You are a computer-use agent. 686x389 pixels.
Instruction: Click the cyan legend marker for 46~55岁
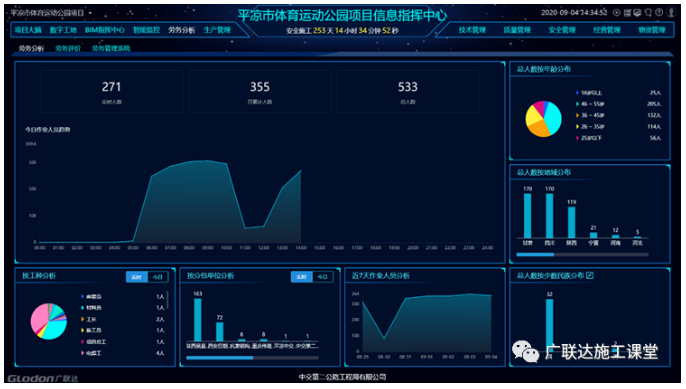(x=578, y=104)
